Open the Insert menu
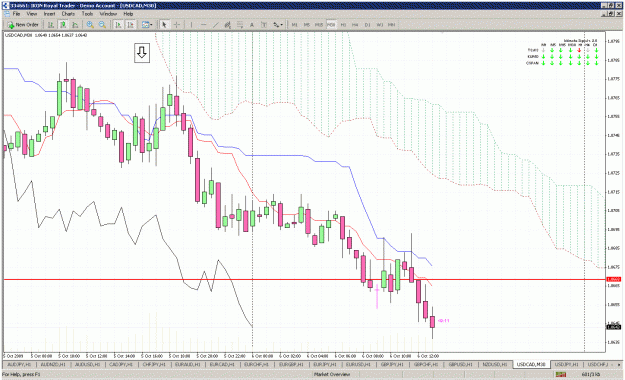Screen dimensions: 625x380 tap(49, 14)
